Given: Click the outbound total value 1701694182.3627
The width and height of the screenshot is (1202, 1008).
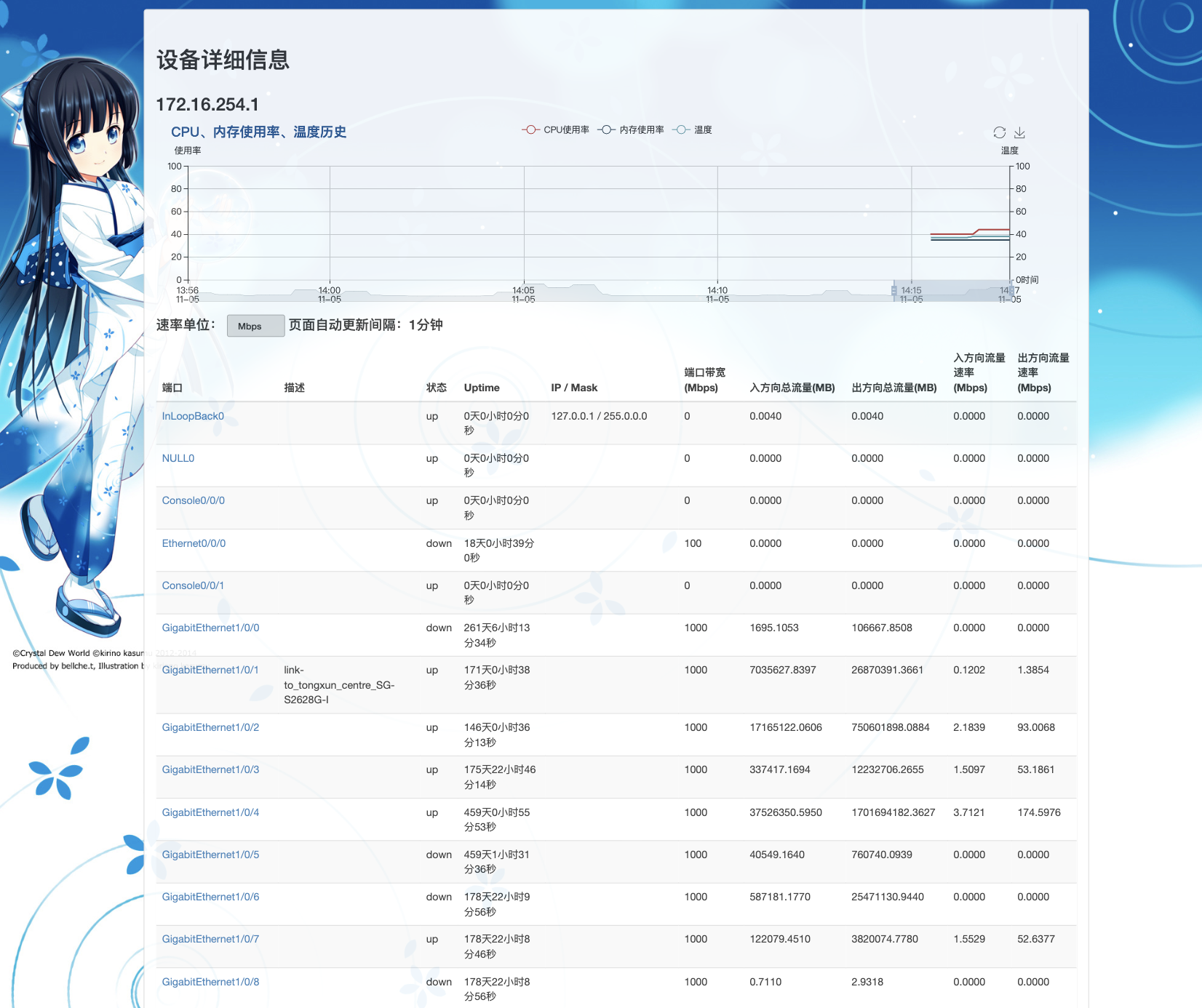Looking at the screenshot, I should [x=893, y=812].
